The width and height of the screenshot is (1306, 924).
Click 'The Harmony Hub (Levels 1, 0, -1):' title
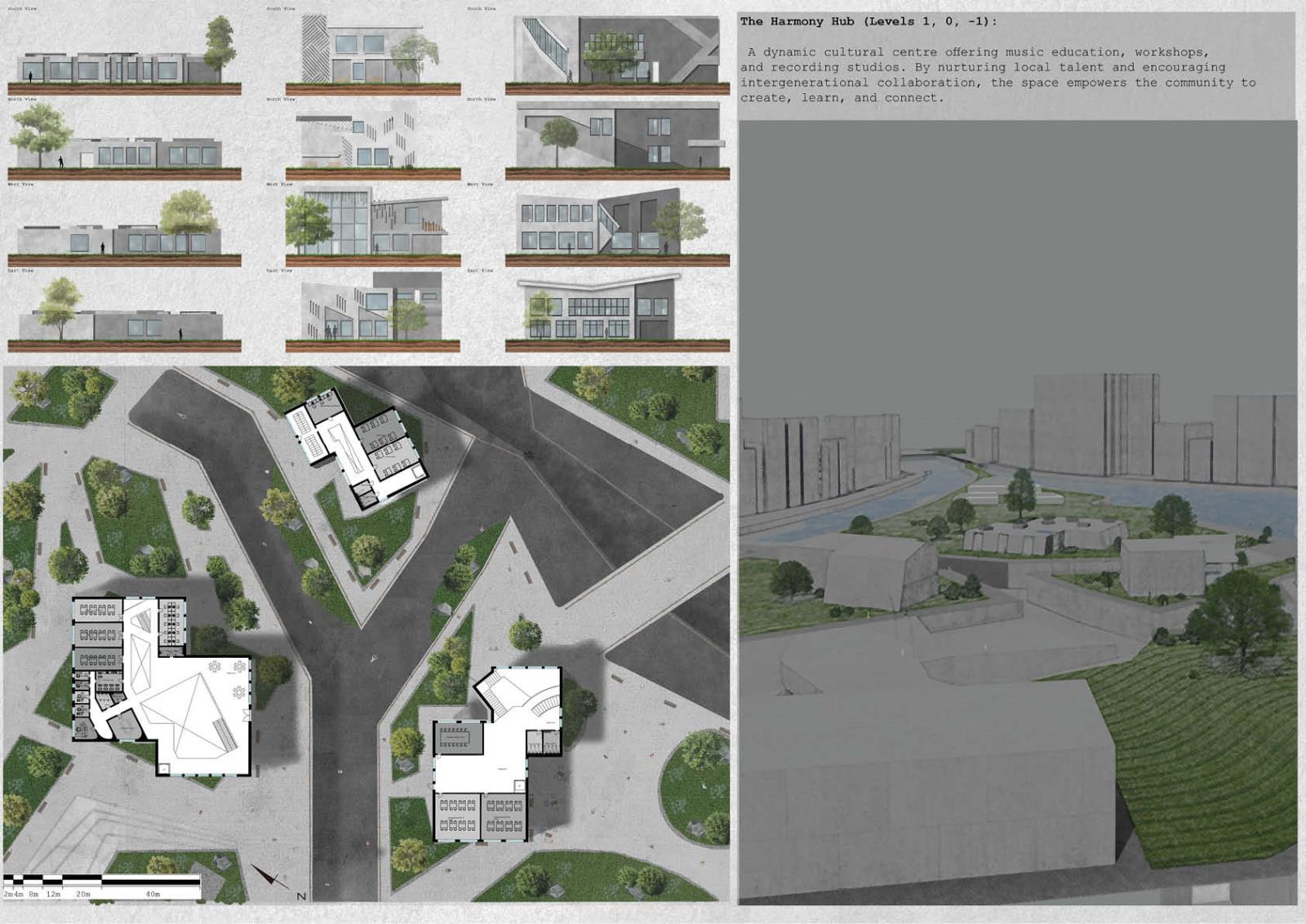click(x=868, y=22)
